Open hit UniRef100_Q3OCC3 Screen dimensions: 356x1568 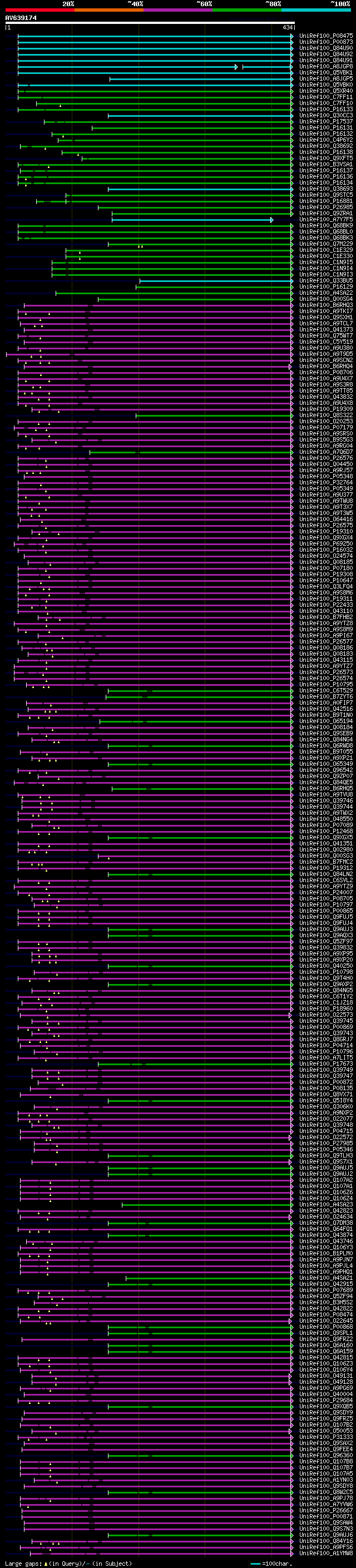tap(325, 116)
